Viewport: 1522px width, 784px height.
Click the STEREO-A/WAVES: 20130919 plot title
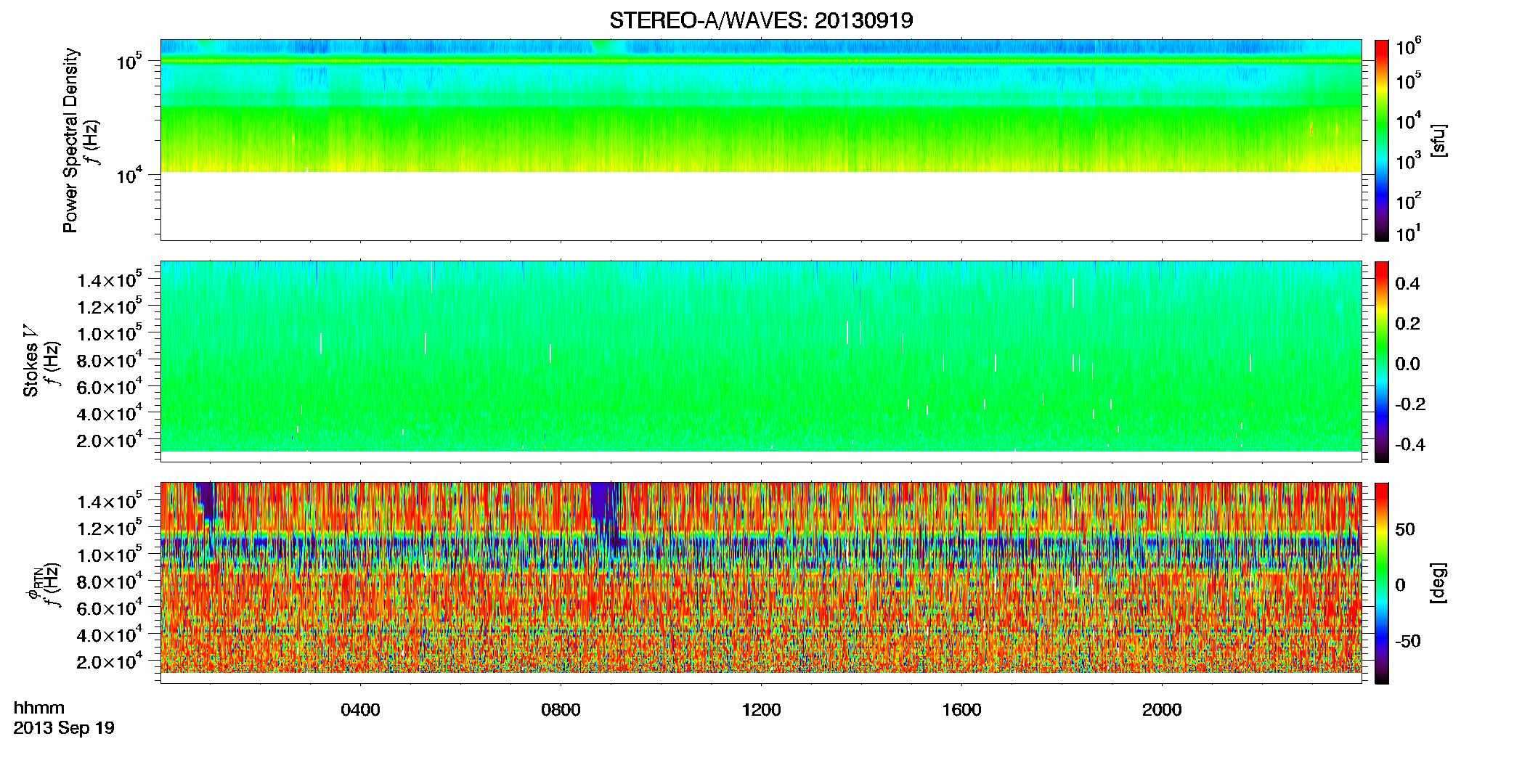click(x=761, y=20)
